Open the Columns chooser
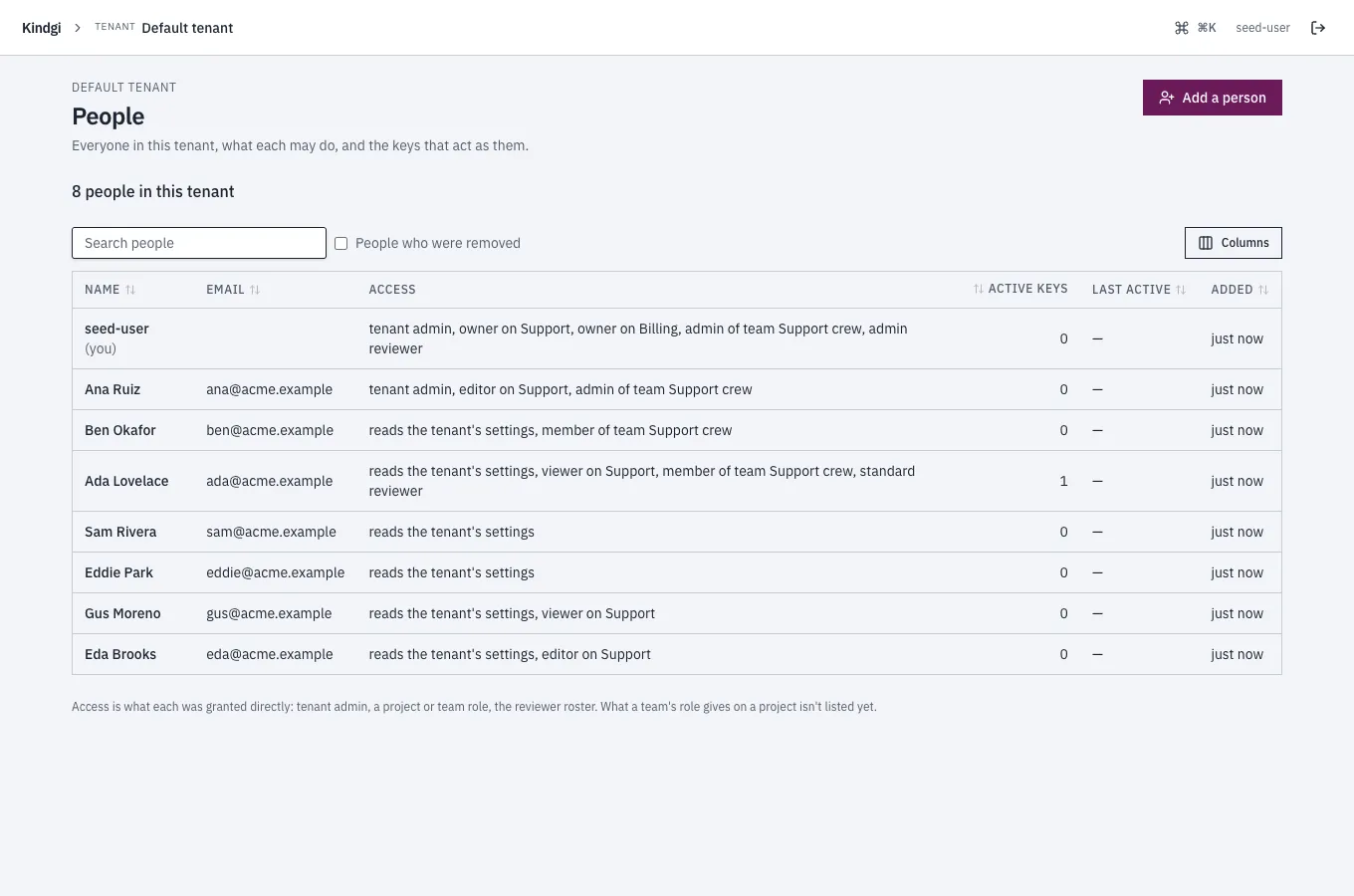 (1234, 243)
